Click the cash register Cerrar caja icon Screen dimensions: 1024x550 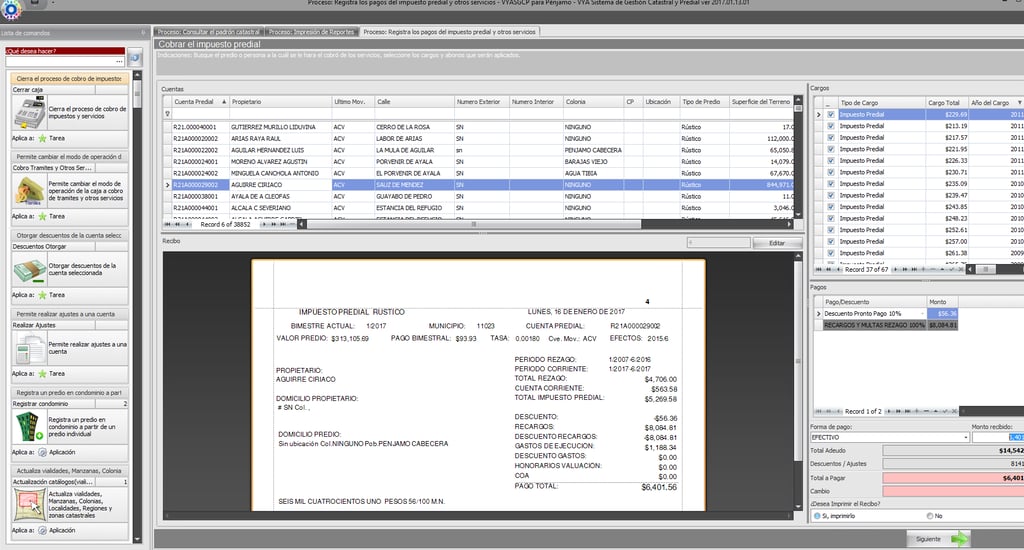[28, 111]
